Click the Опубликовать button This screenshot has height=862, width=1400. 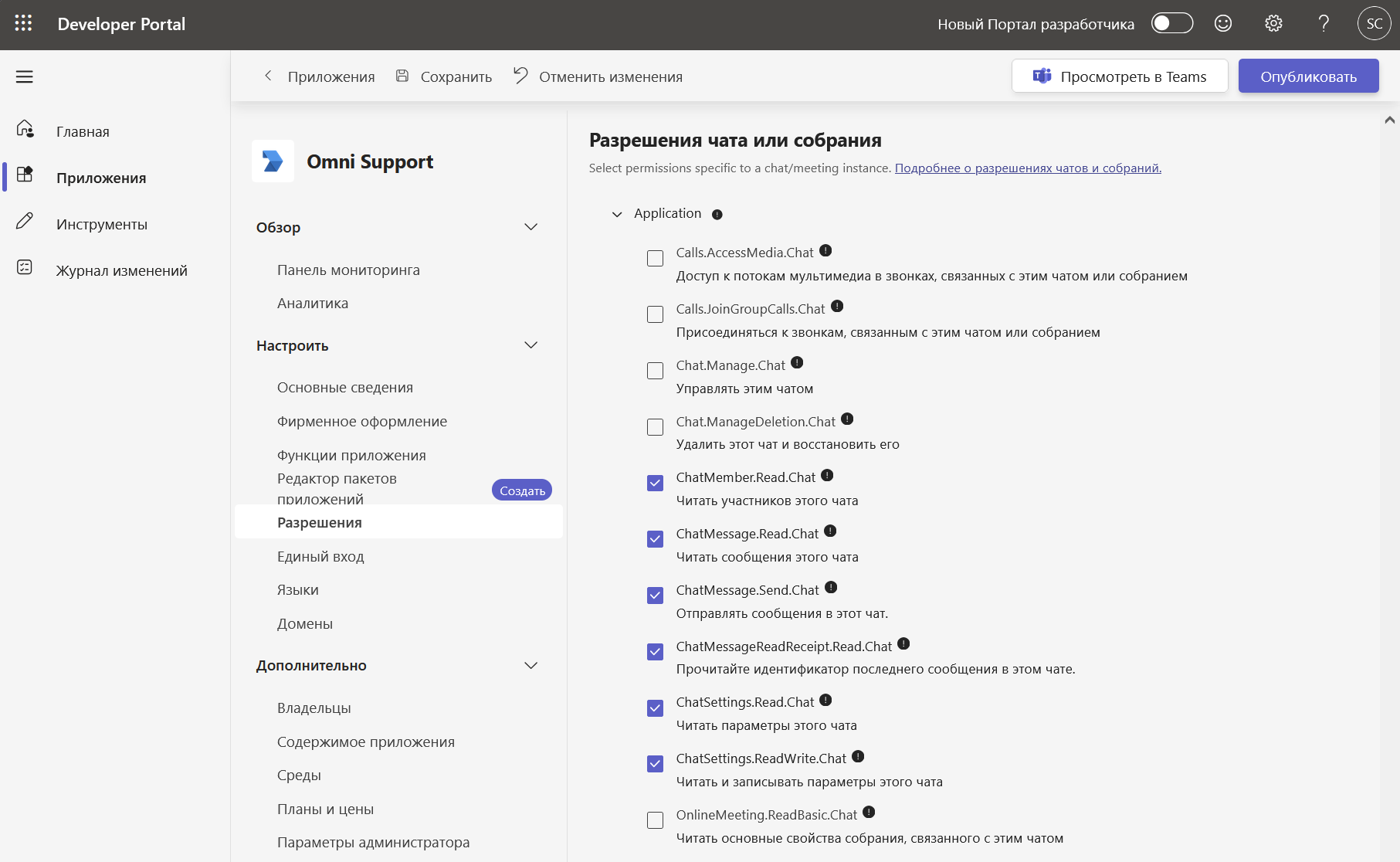tap(1309, 76)
